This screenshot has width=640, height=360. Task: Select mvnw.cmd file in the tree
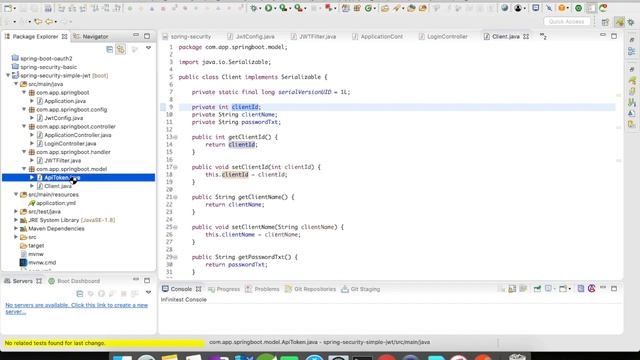pyautogui.click(x=42, y=262)
